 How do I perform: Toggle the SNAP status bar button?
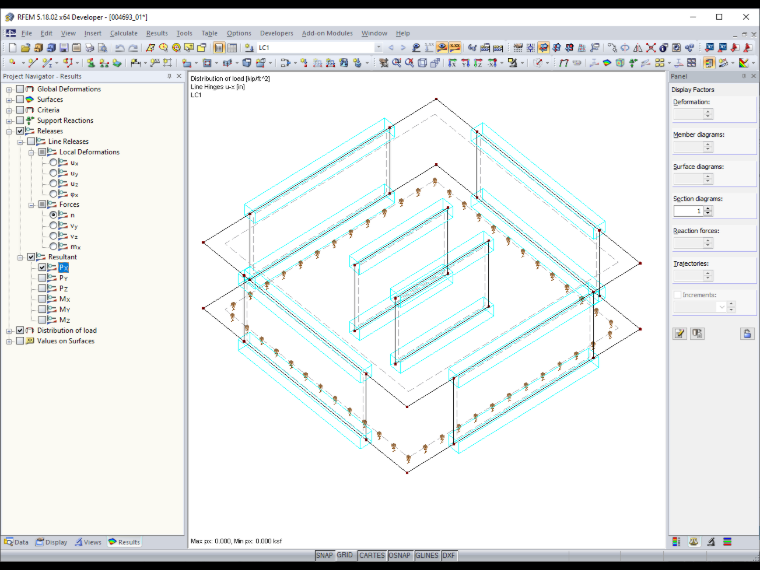point(324,555)
